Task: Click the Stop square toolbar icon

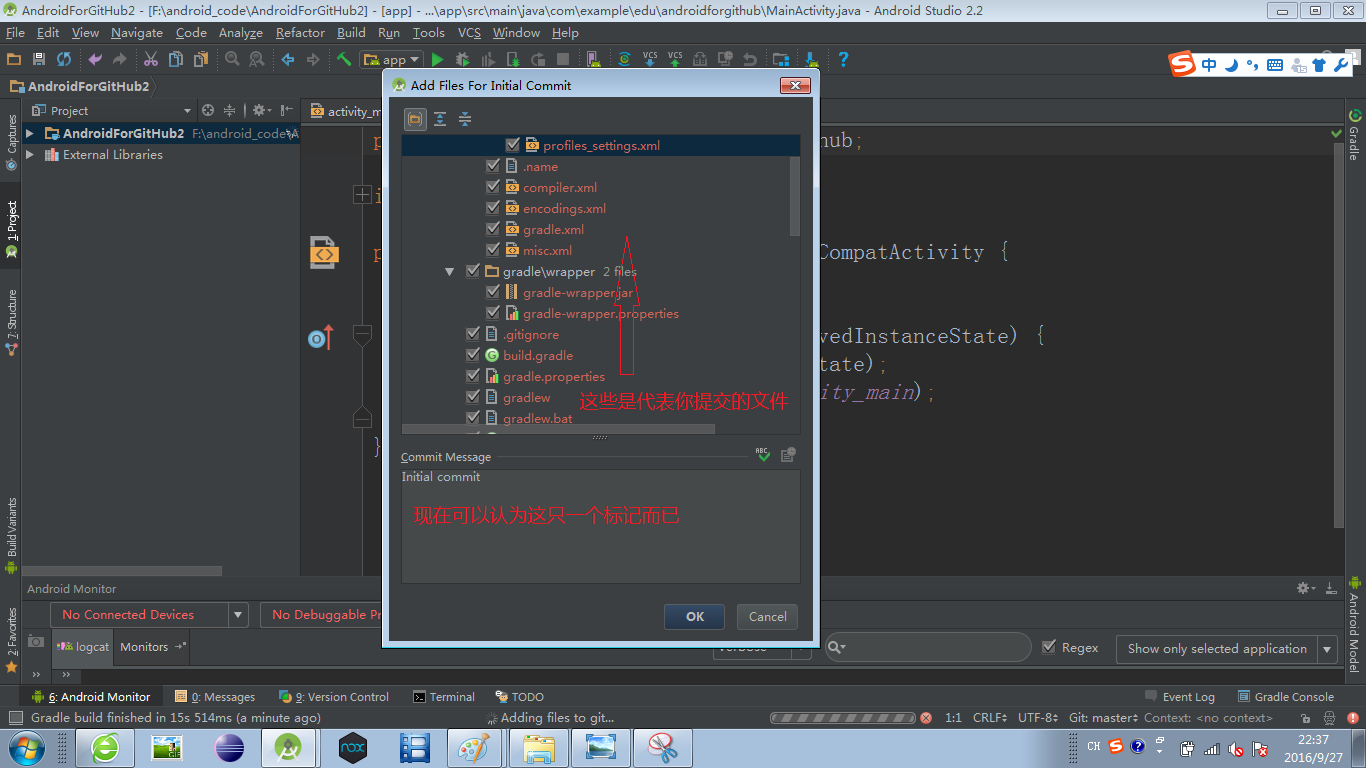Action: [x=563, y=59]
